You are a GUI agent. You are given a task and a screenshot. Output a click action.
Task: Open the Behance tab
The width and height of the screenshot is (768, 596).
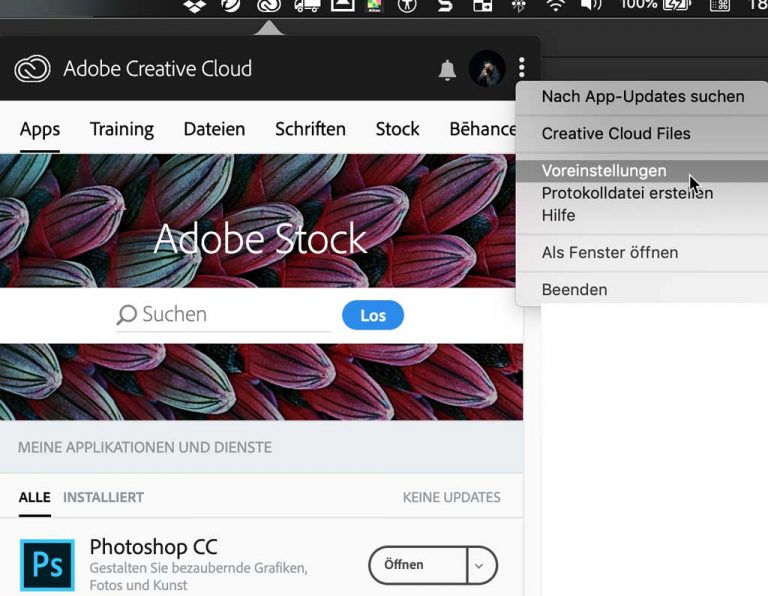(x=482, y=129)
